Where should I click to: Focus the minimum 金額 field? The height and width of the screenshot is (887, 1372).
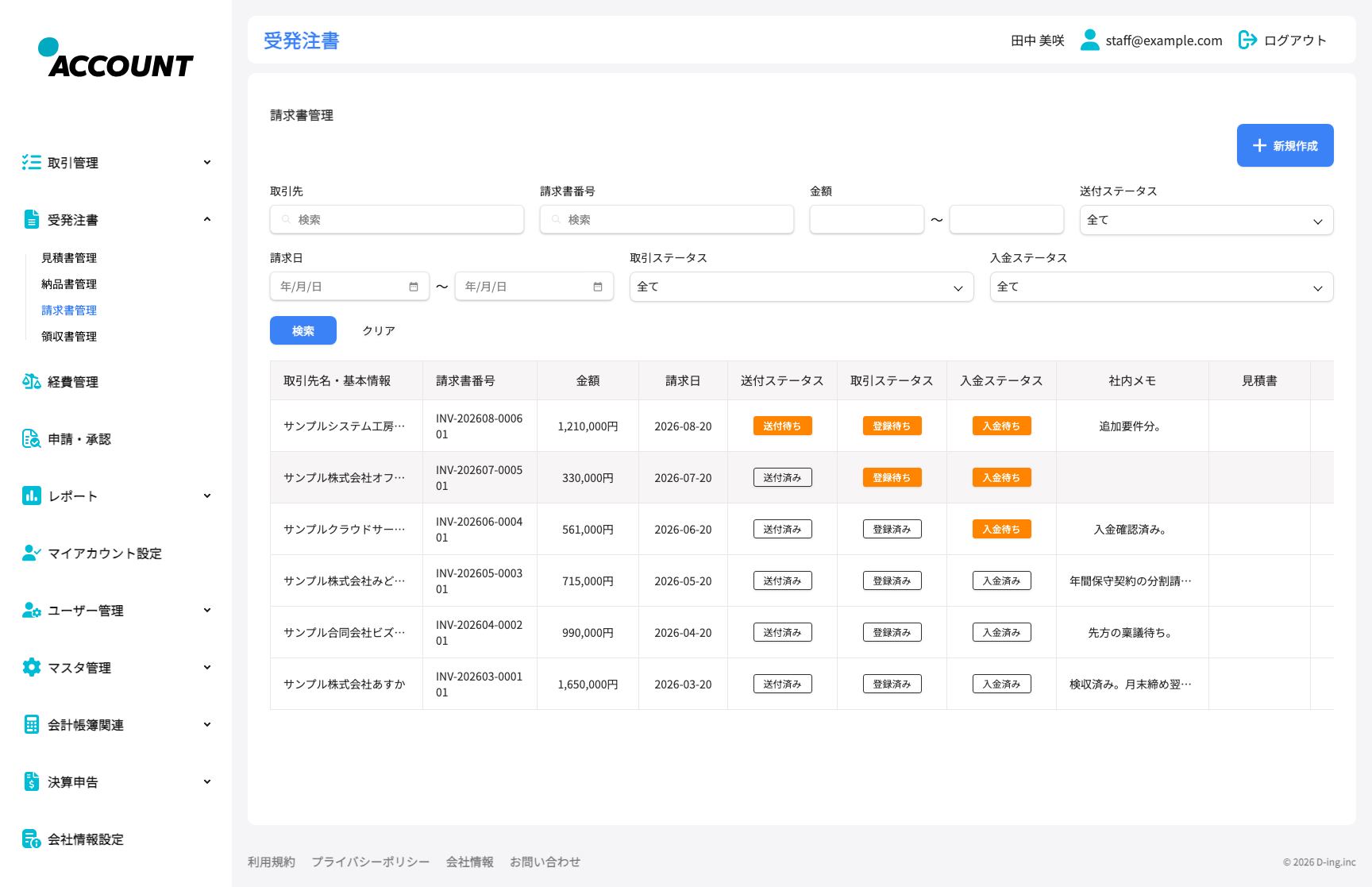click(x=867, y=220)
